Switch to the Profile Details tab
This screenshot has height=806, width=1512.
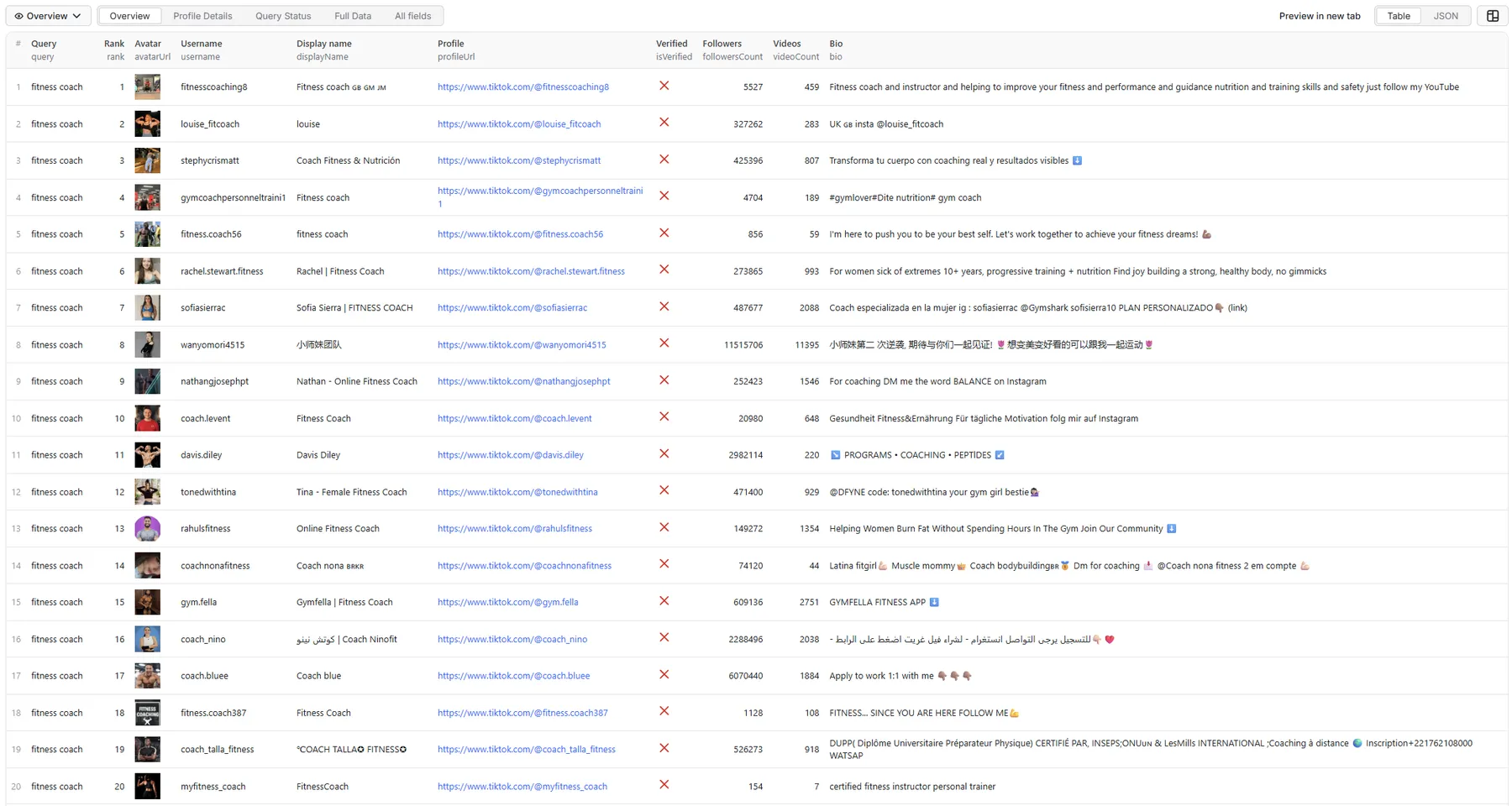tap(202, 16)
